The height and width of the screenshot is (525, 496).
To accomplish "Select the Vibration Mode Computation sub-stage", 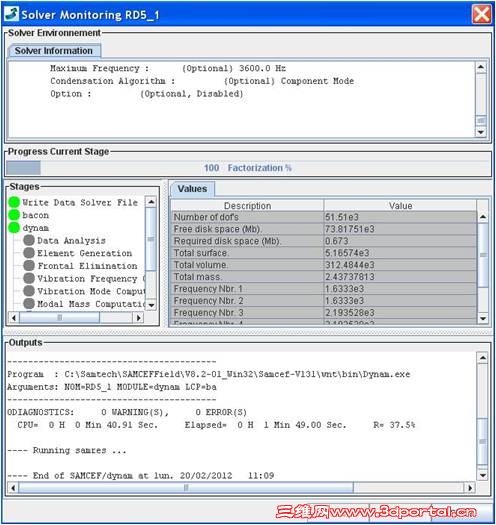I will pos(91,292).
